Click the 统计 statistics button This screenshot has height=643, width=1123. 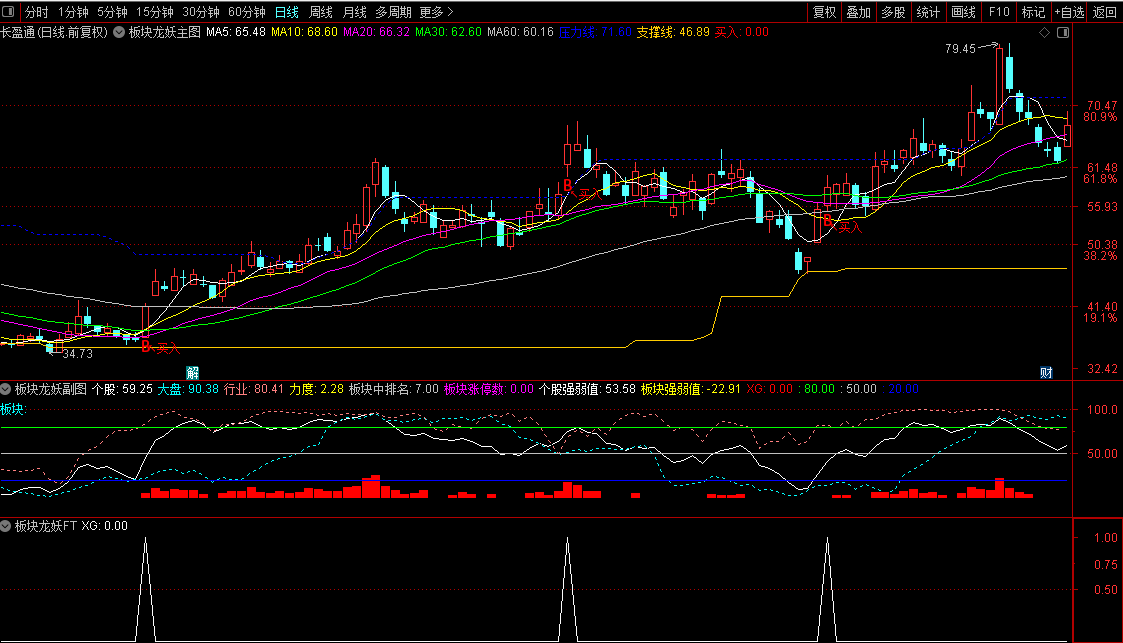[928, 12]
